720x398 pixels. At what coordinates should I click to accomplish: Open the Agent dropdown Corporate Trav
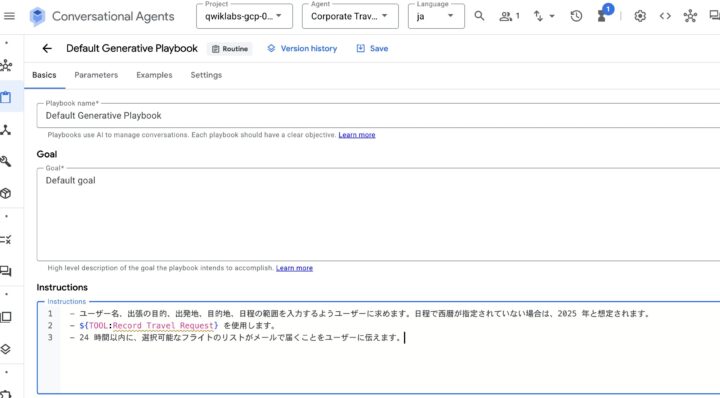(x=350, y=17)
